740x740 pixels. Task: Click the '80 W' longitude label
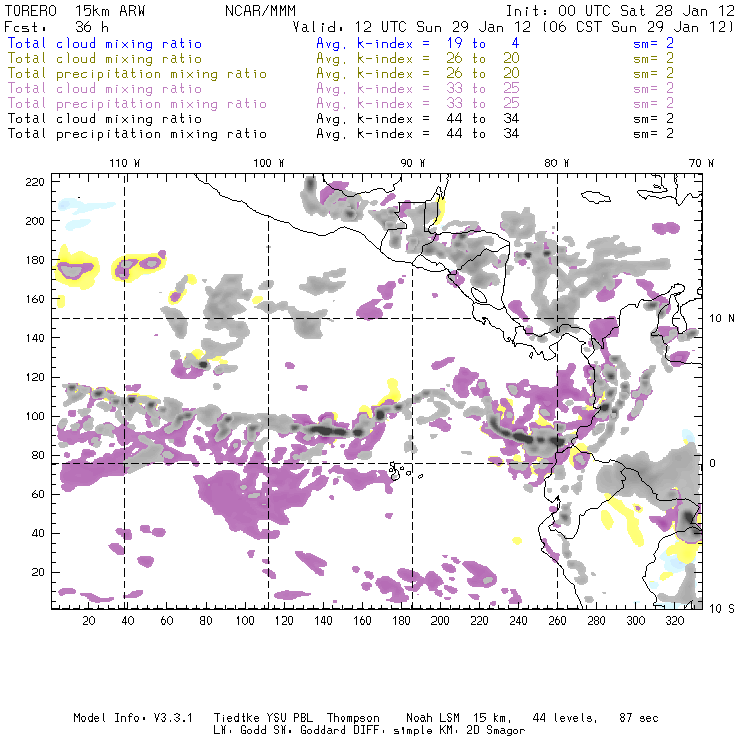coord(556,163)
